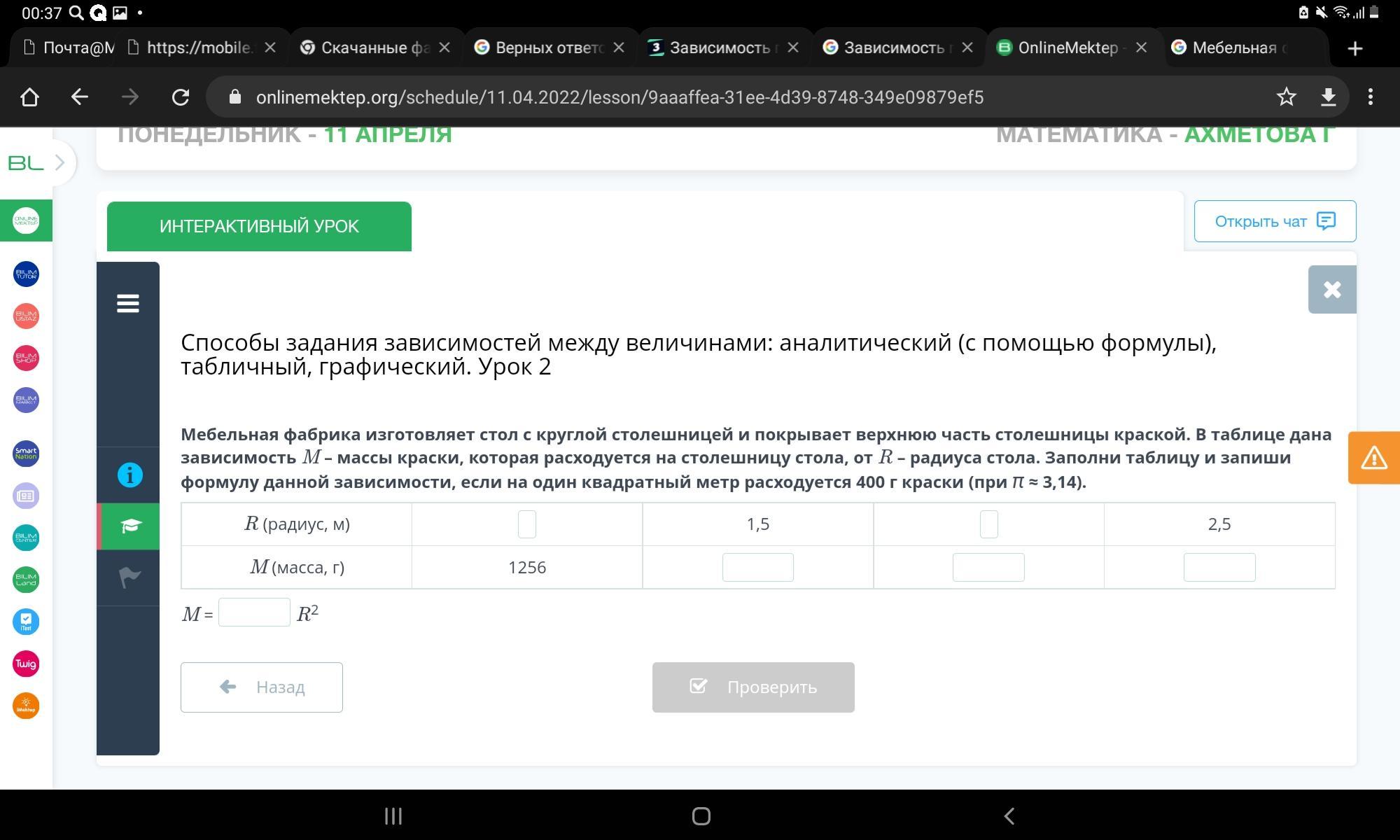Bookmark page with star icon
The image size is (1400, 840).
pyautogui.click(x=1286, y=97)
